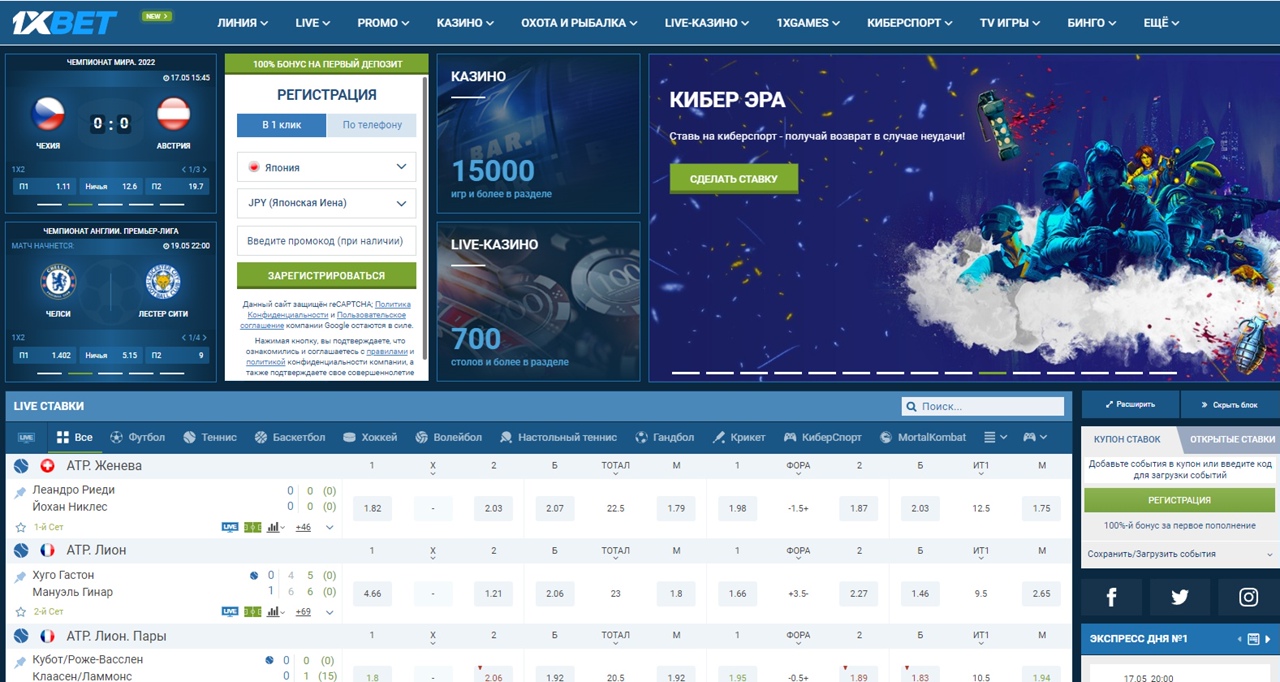This screenshot has width=1280, height=682.
Task: Expand more markets +69 for Гастон match
Action: click(303, 612)
